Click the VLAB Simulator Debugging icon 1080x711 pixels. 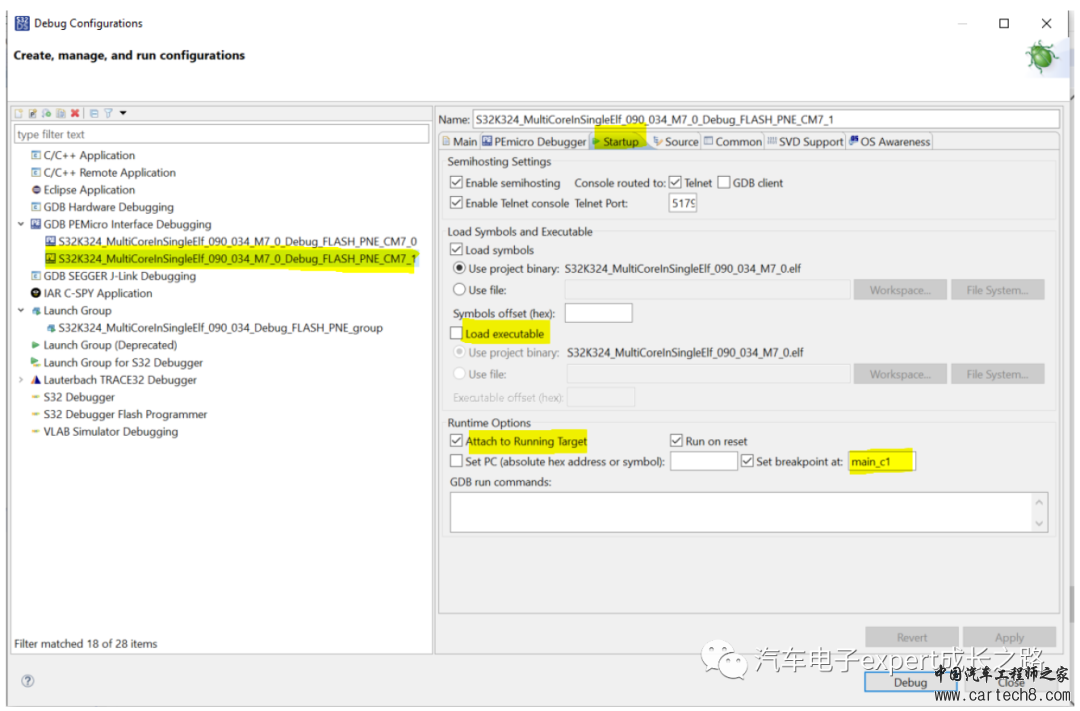pos(36,431)
